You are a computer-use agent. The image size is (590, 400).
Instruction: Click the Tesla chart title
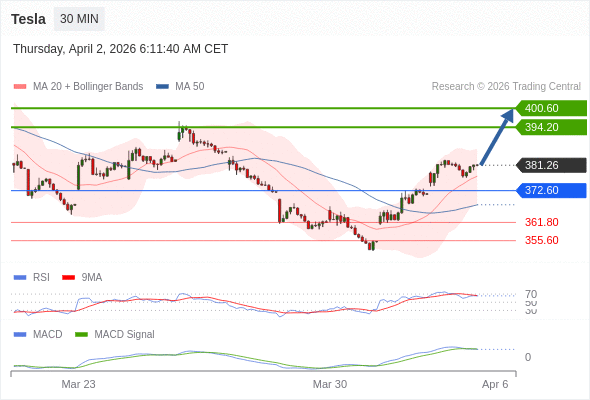click(x=29, y=19)
